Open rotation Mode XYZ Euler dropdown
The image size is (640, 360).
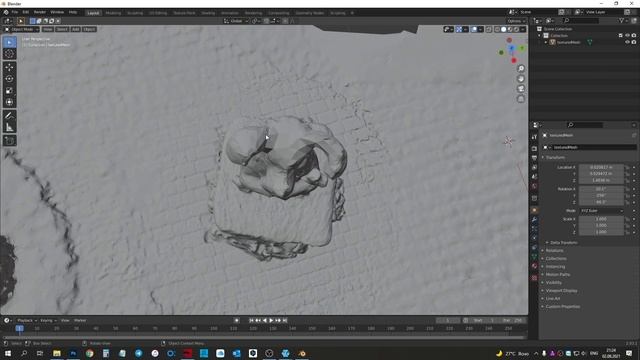(x=602, y=211)
